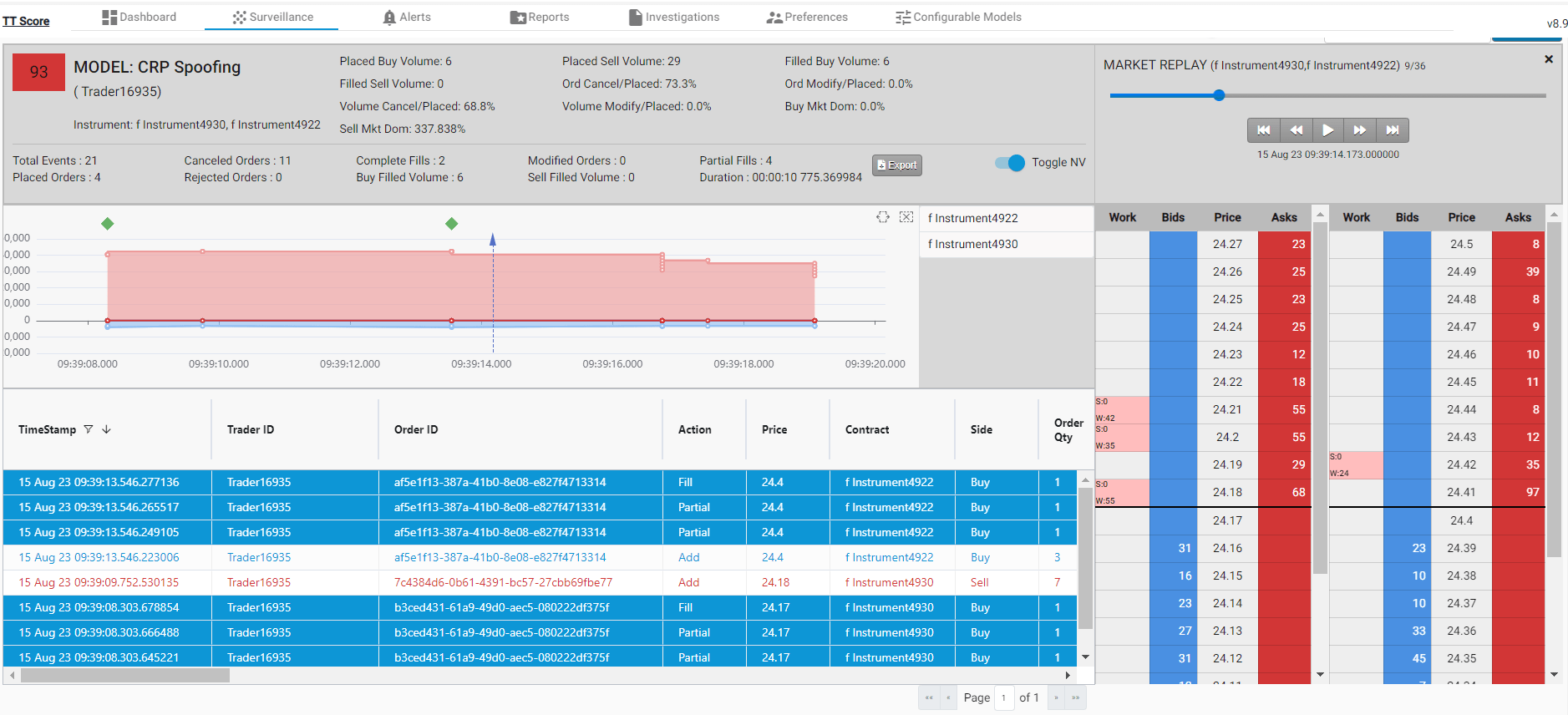Open the Alerts tab
Viewport: 1568px width, 715px height.
click(407, 17)
